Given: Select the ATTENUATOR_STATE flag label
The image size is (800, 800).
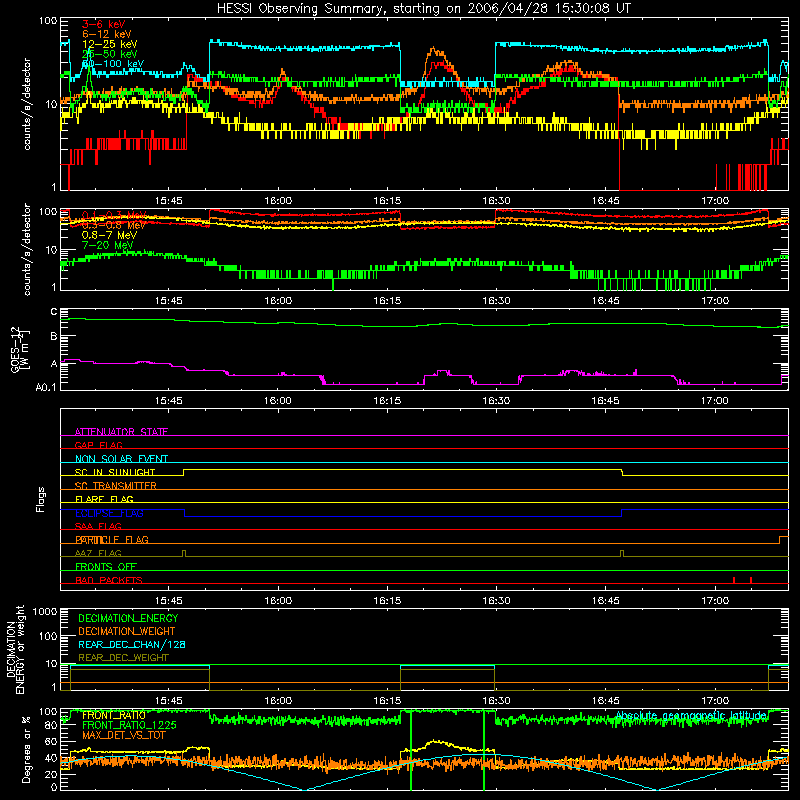Looking at the screenshot, I should pos(121,432).
